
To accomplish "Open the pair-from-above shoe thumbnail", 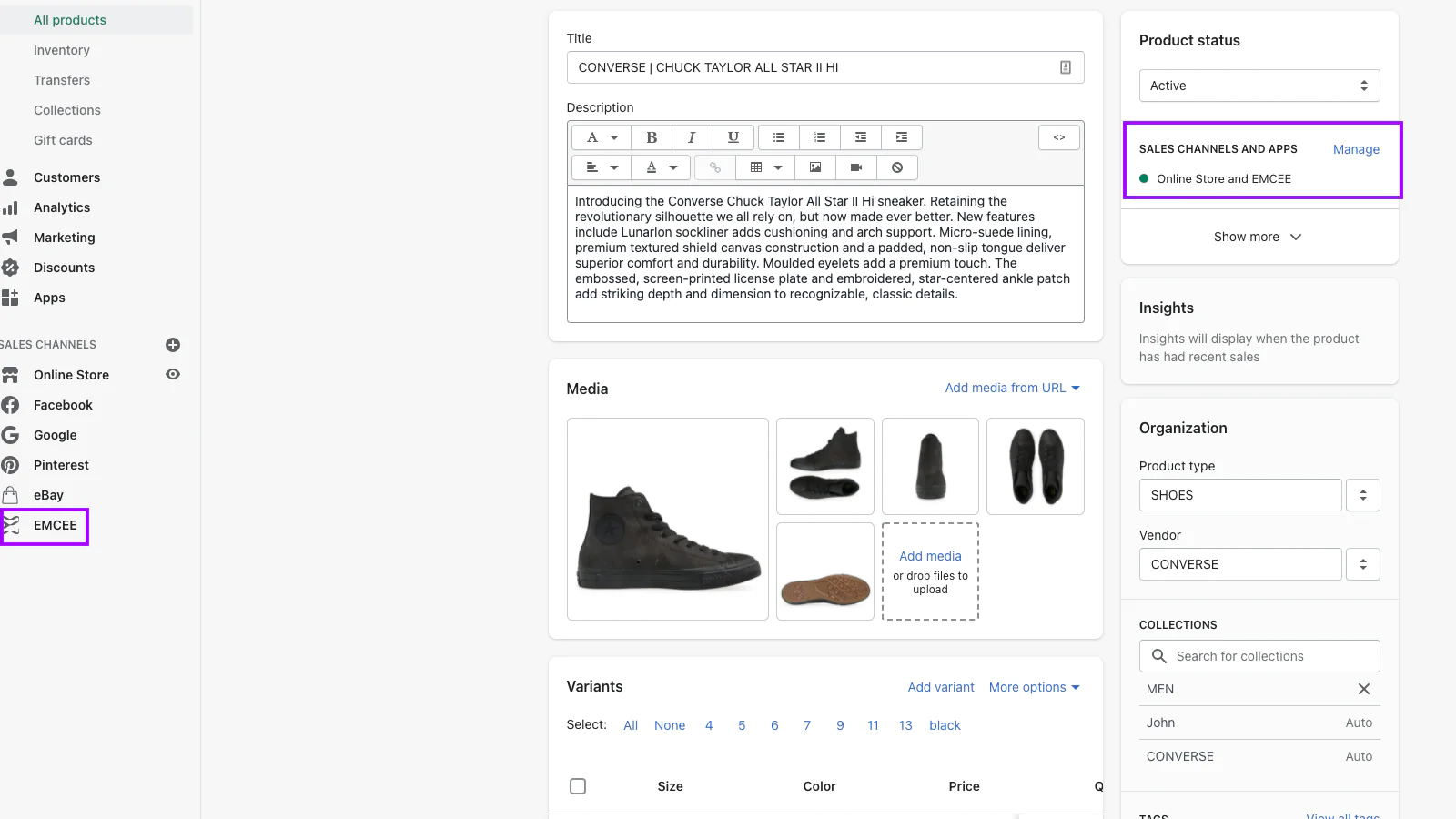I will 1036,466.
